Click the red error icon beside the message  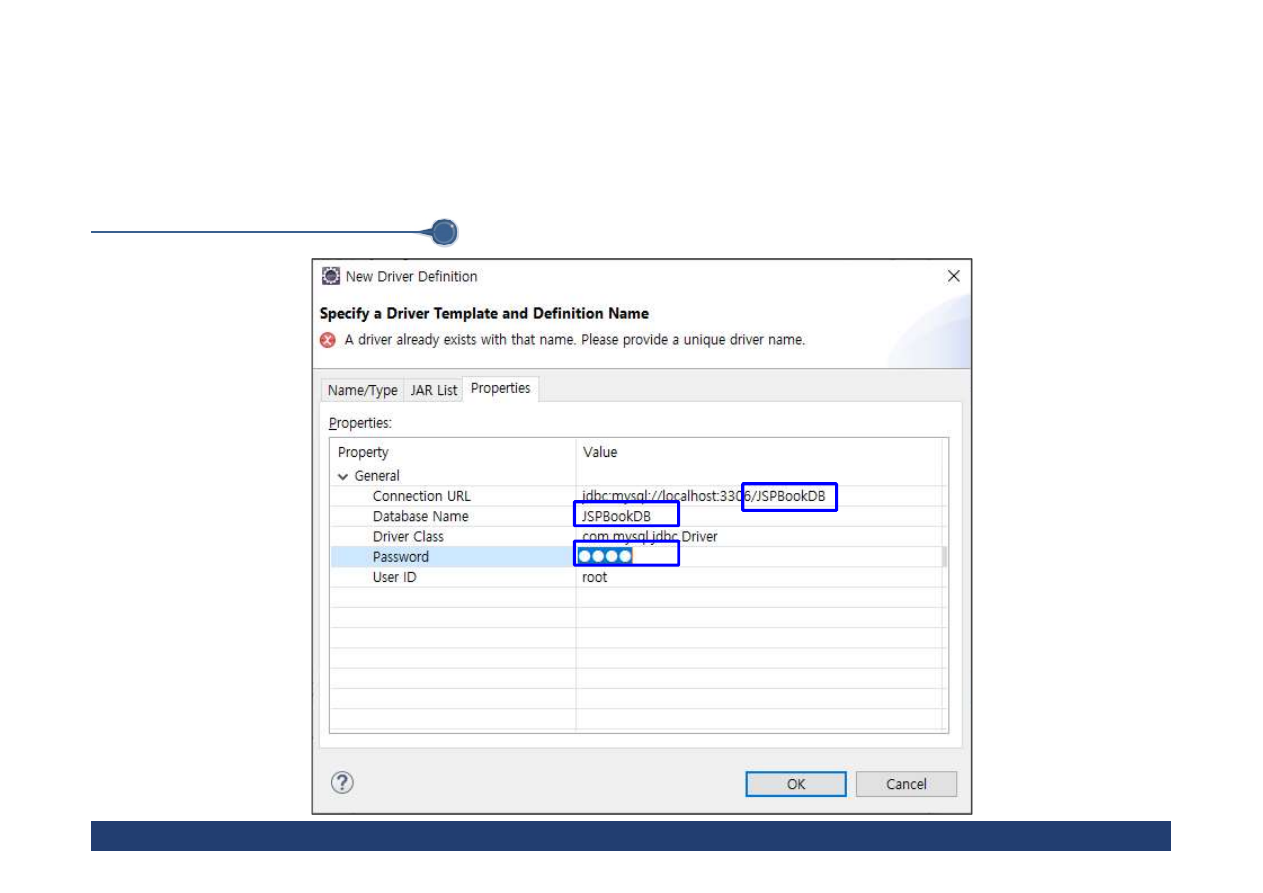[328, 340]
